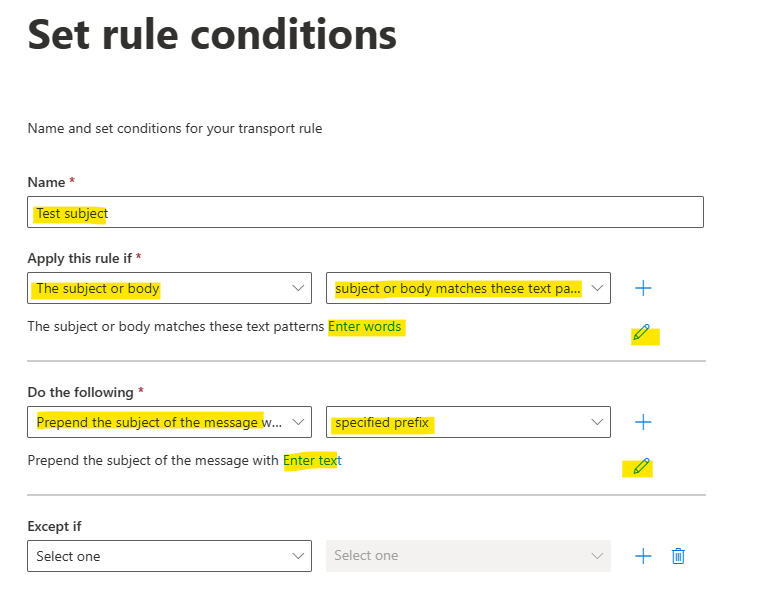
Task: Open the 'Enter words' link
Action: point(364,326)
